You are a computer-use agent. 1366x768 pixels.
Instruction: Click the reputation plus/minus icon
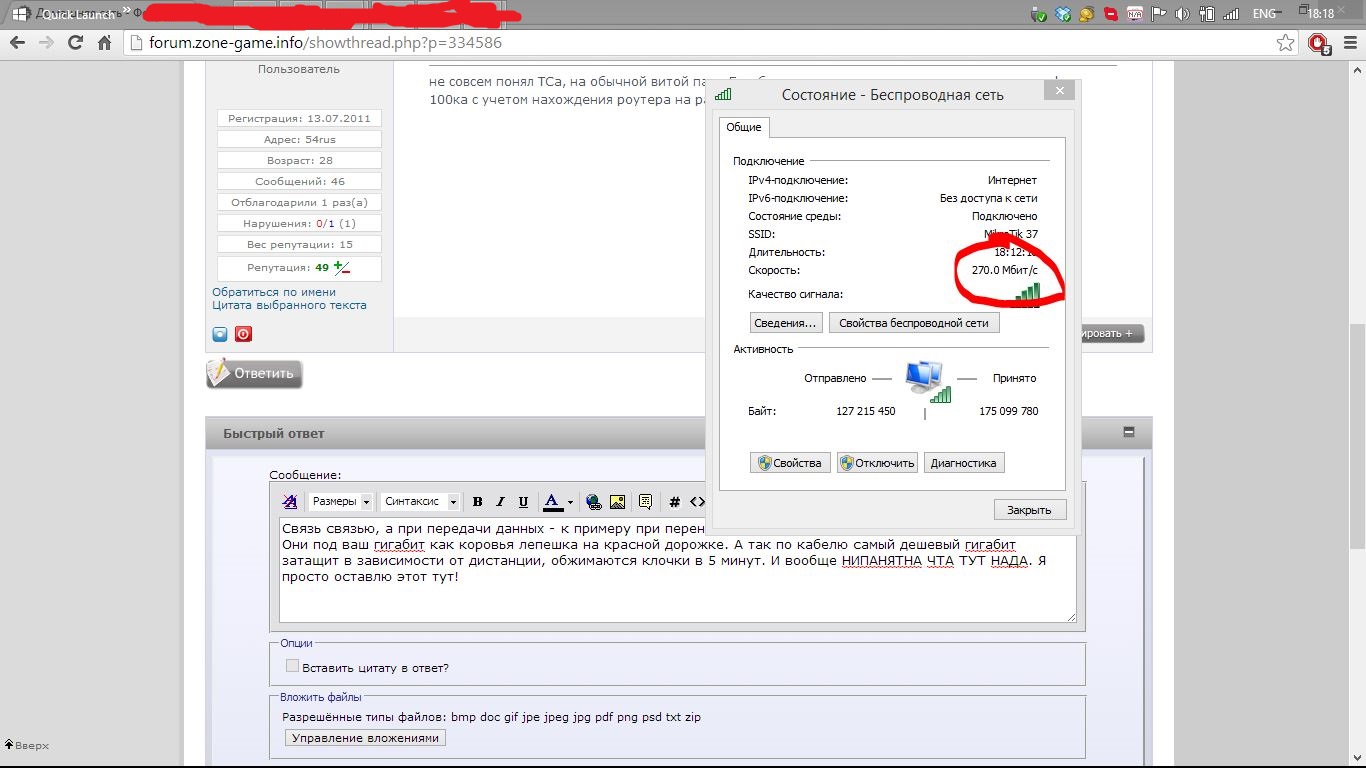point(342,268)
